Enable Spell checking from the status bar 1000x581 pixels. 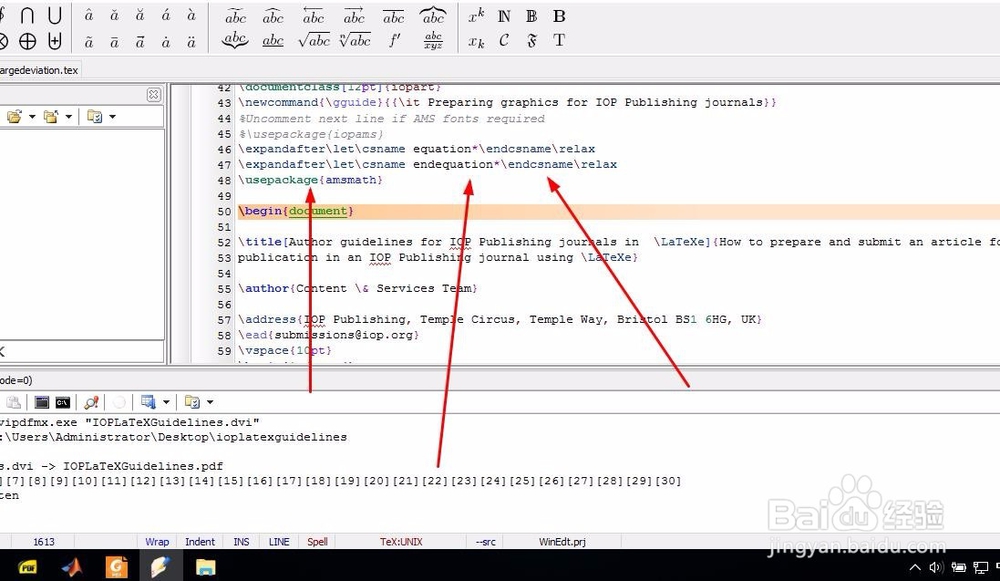point(317,541)
